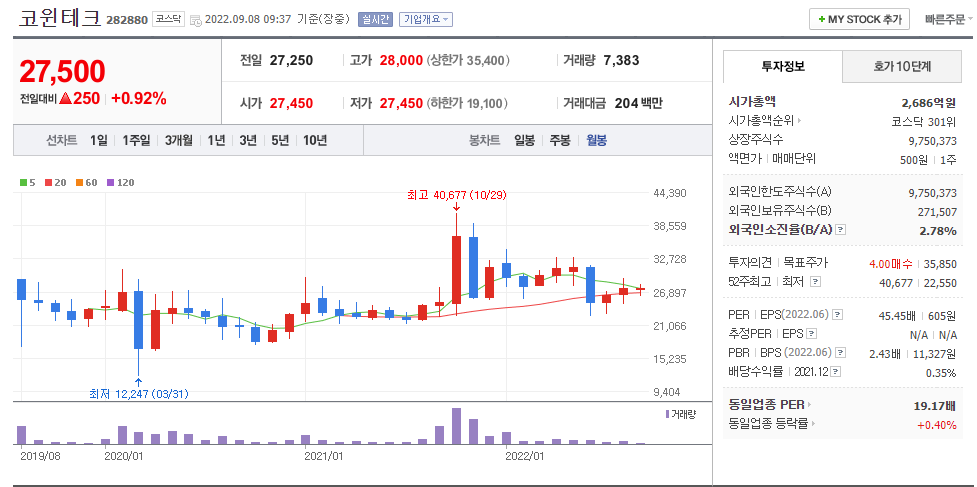
Task: Switch to the 호가10단계 tab
Action: click(x=902, y=67)
